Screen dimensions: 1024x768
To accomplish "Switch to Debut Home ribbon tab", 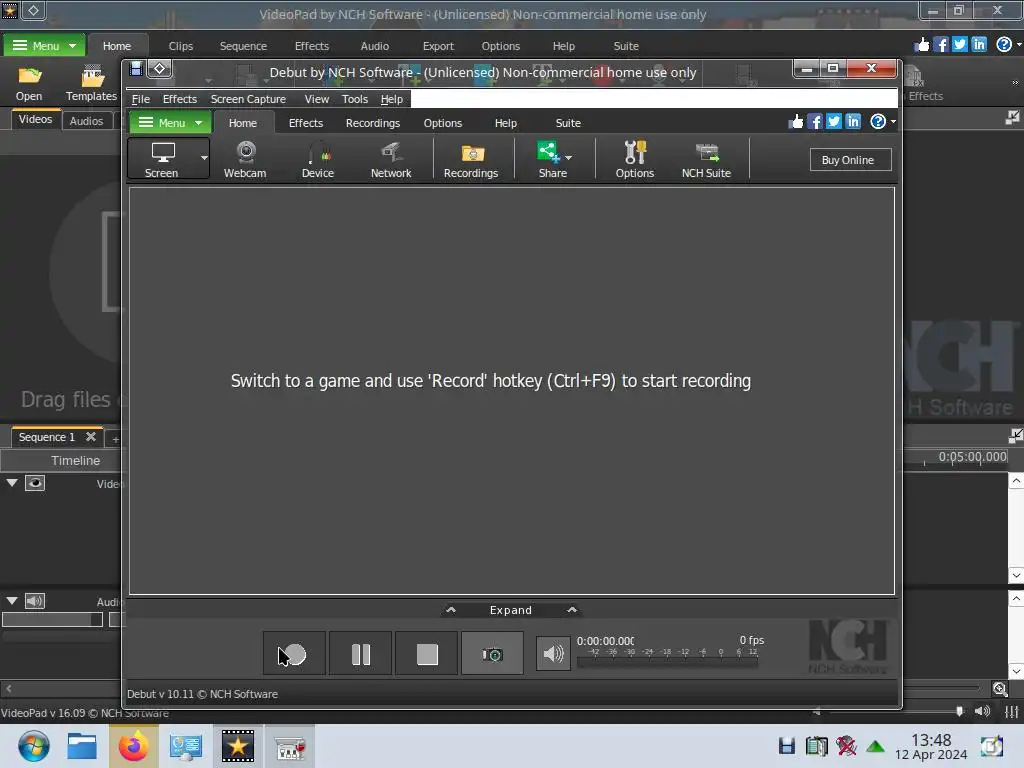I will pos(242,123).
